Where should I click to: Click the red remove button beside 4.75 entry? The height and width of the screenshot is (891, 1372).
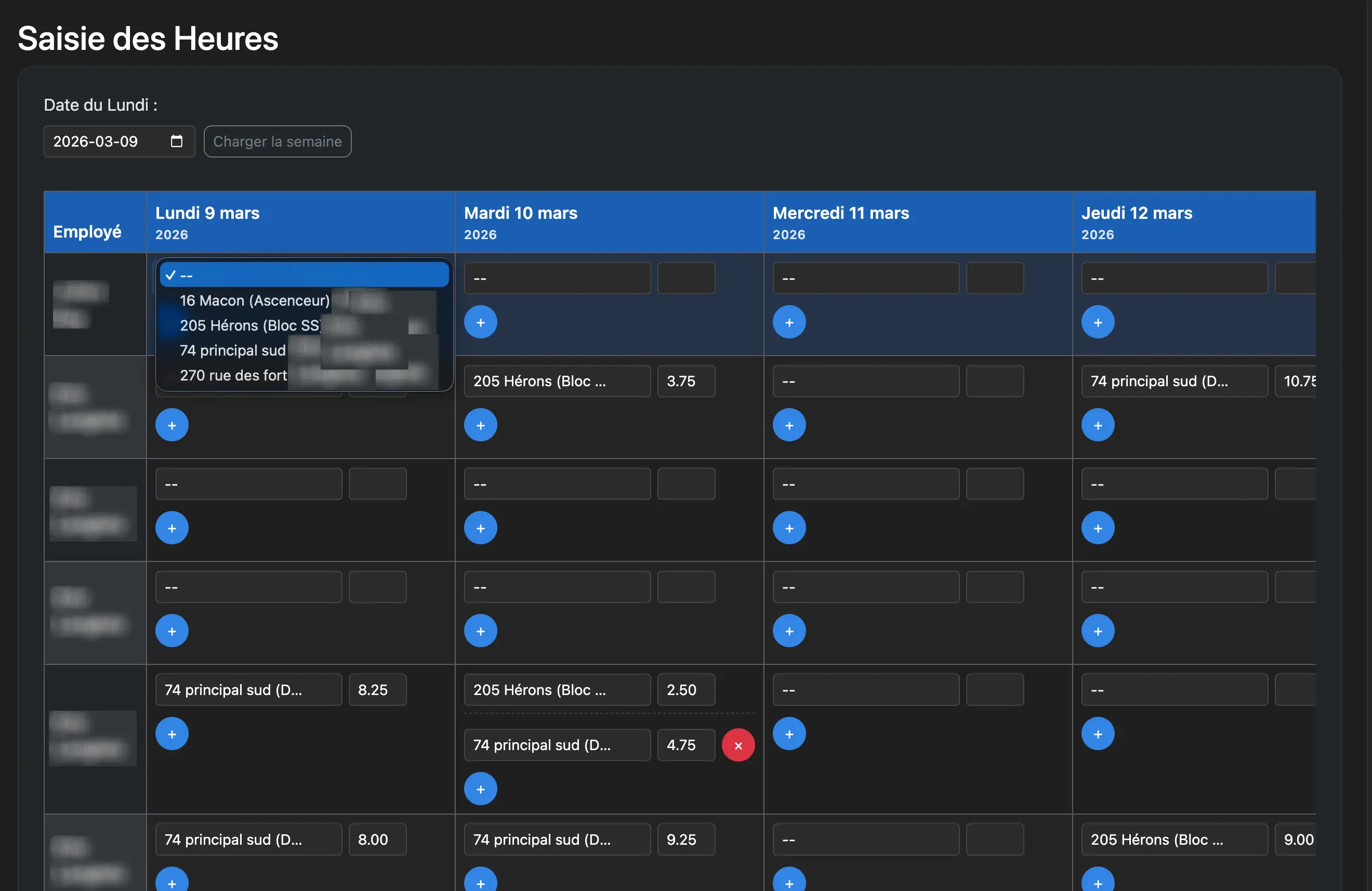738,745
